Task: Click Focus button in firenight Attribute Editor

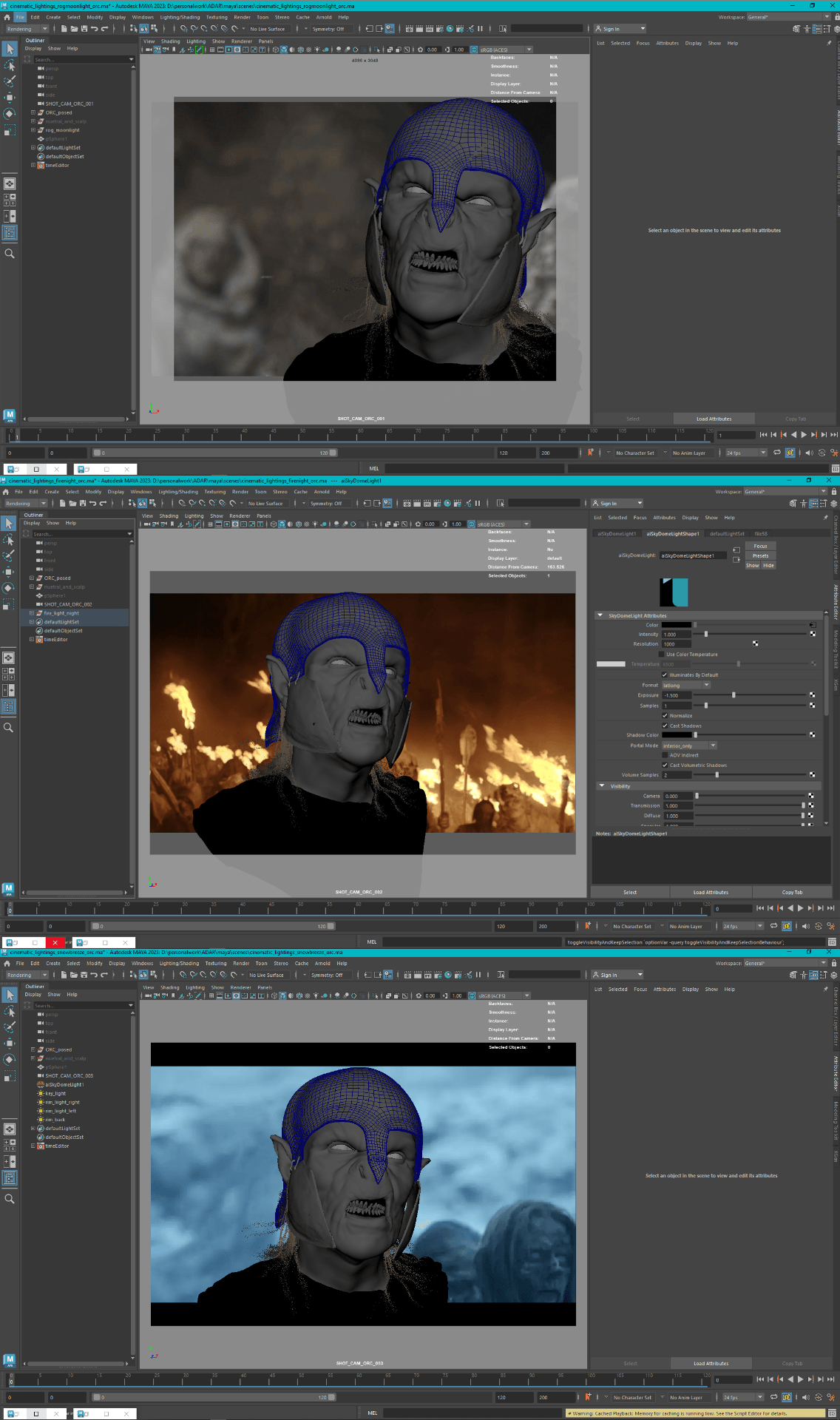Action: click(x=761, y=547)
